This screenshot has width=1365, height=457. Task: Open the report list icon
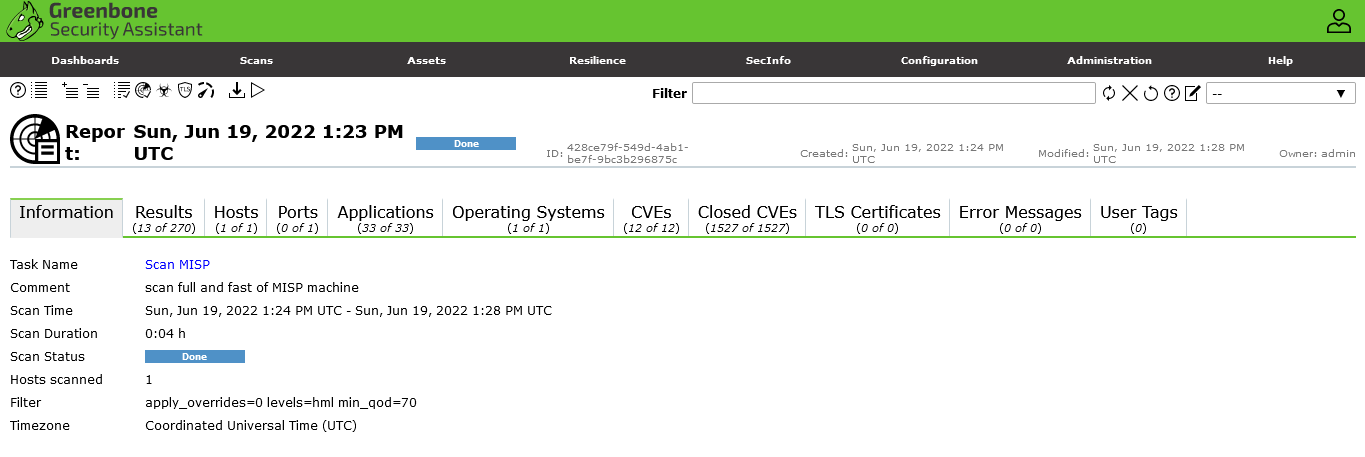(x=40, y=91)
